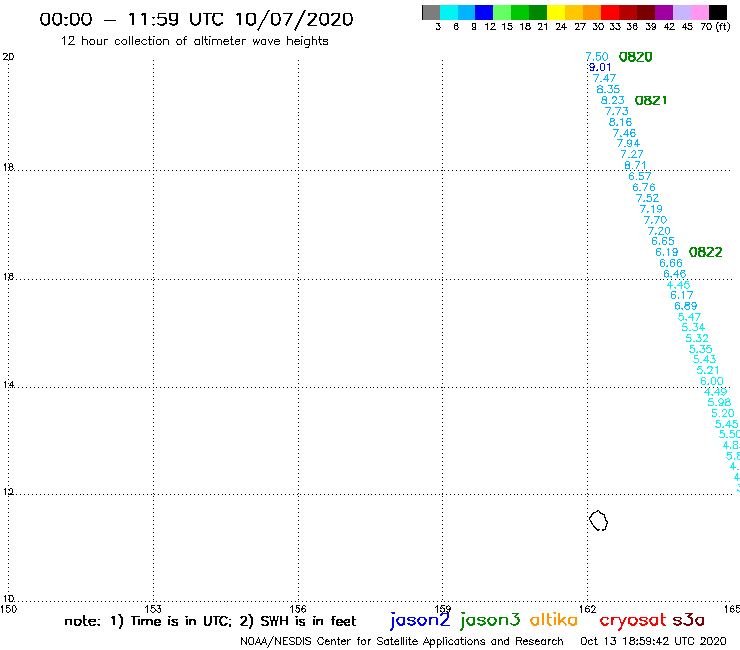Click the 0821 time stamp
This screenshot has width=740, height=650.
(x=651, y=101)
